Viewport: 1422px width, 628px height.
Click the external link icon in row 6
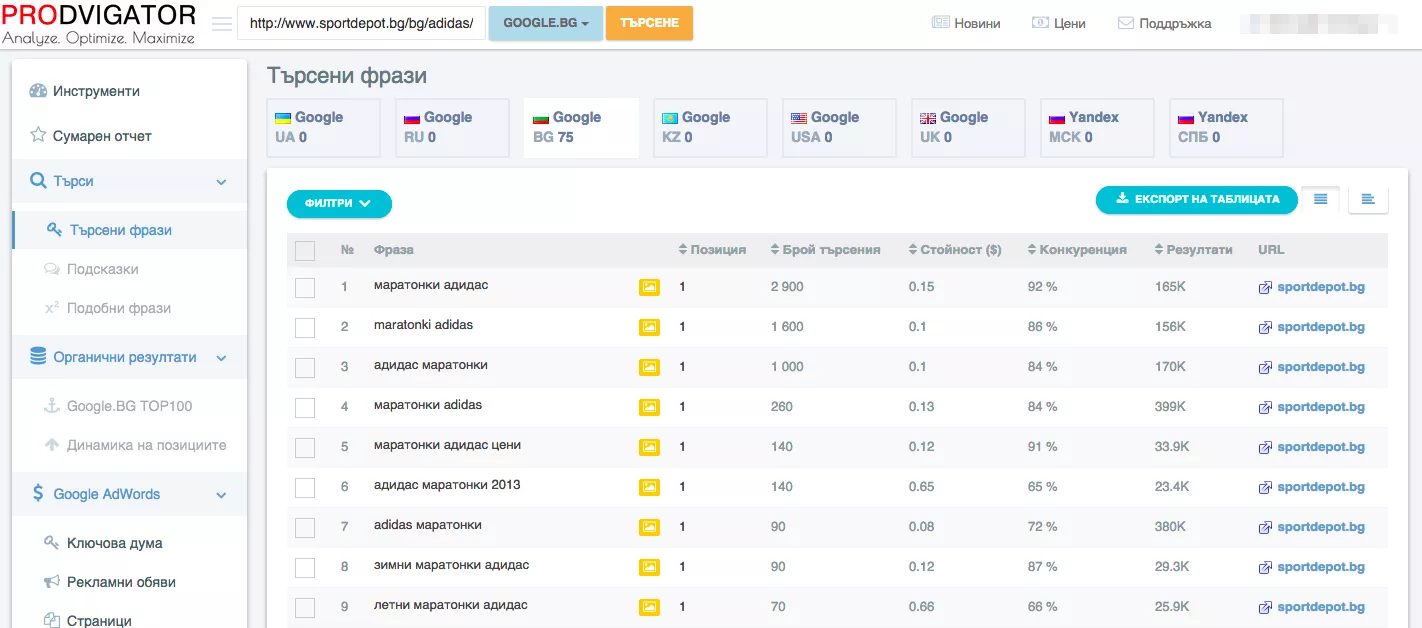click(1265, 488)
